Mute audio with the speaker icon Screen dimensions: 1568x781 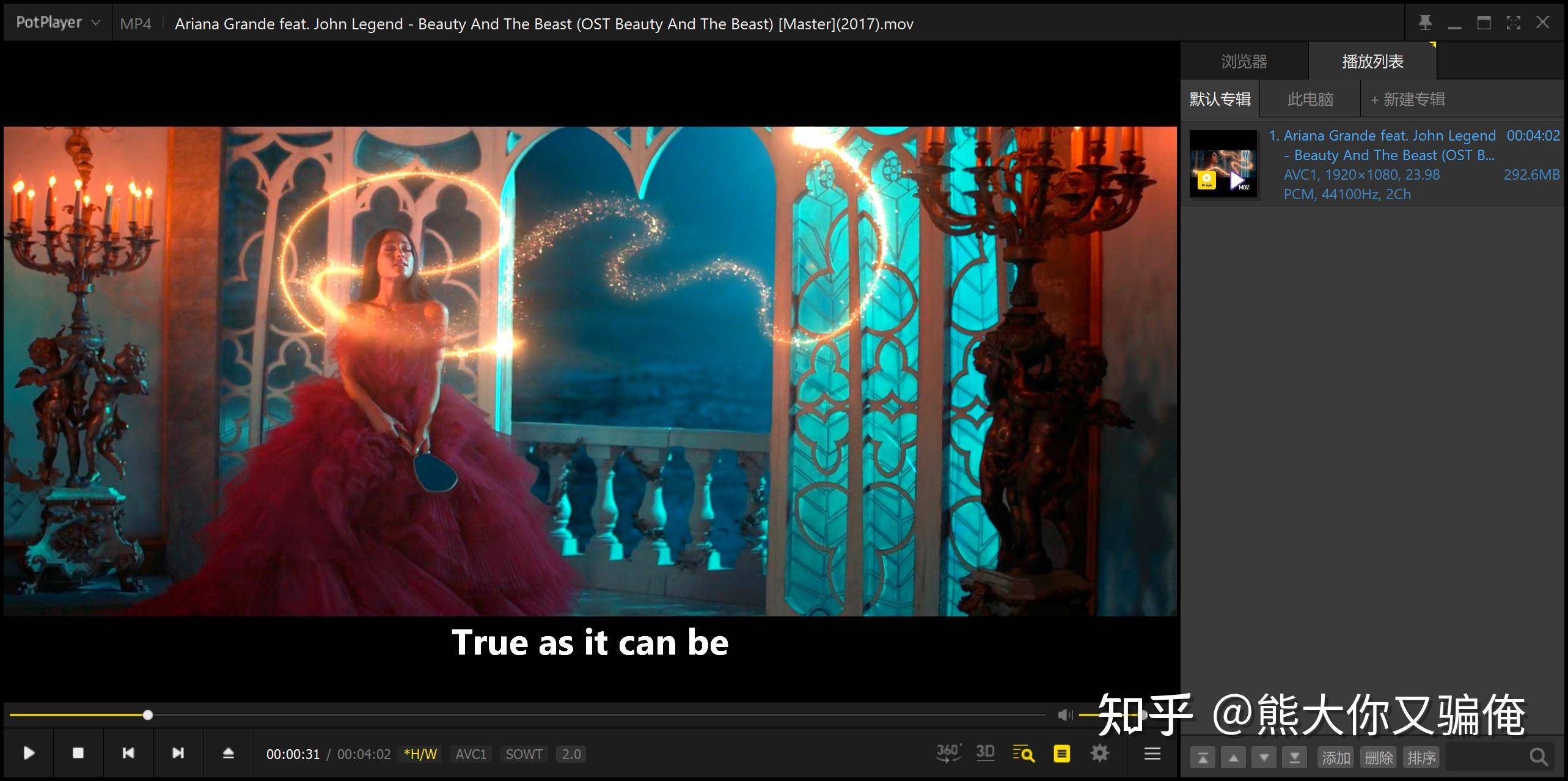tap(1065, 715)
